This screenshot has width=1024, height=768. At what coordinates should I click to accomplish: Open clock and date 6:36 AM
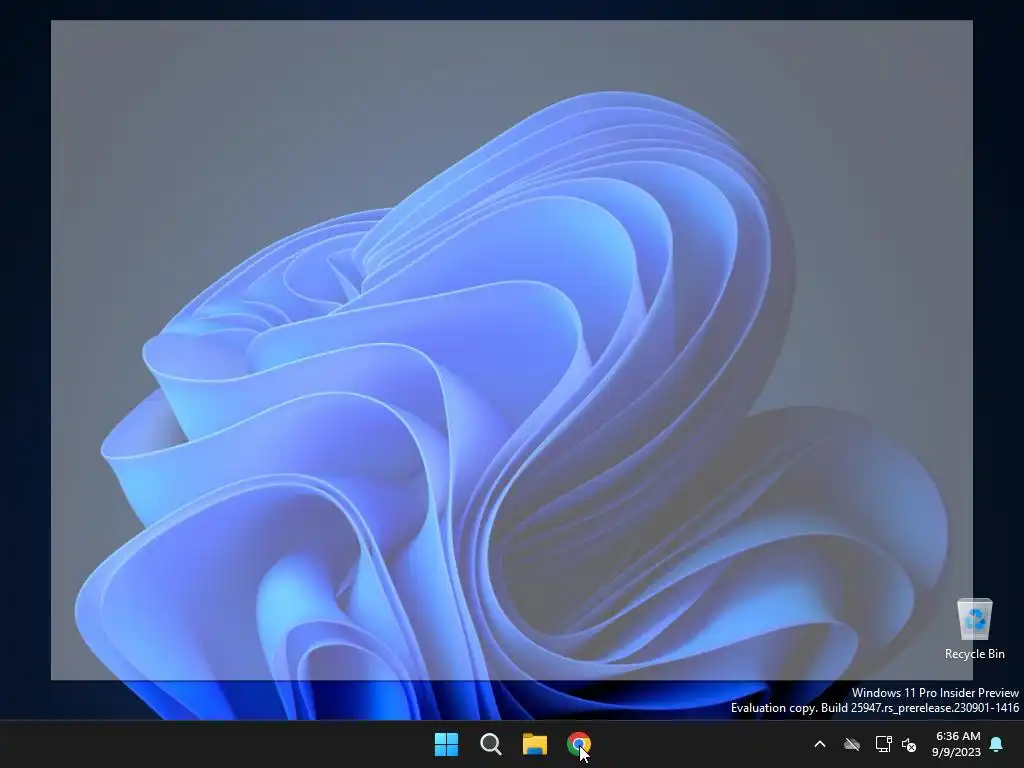tap(957, 744)
